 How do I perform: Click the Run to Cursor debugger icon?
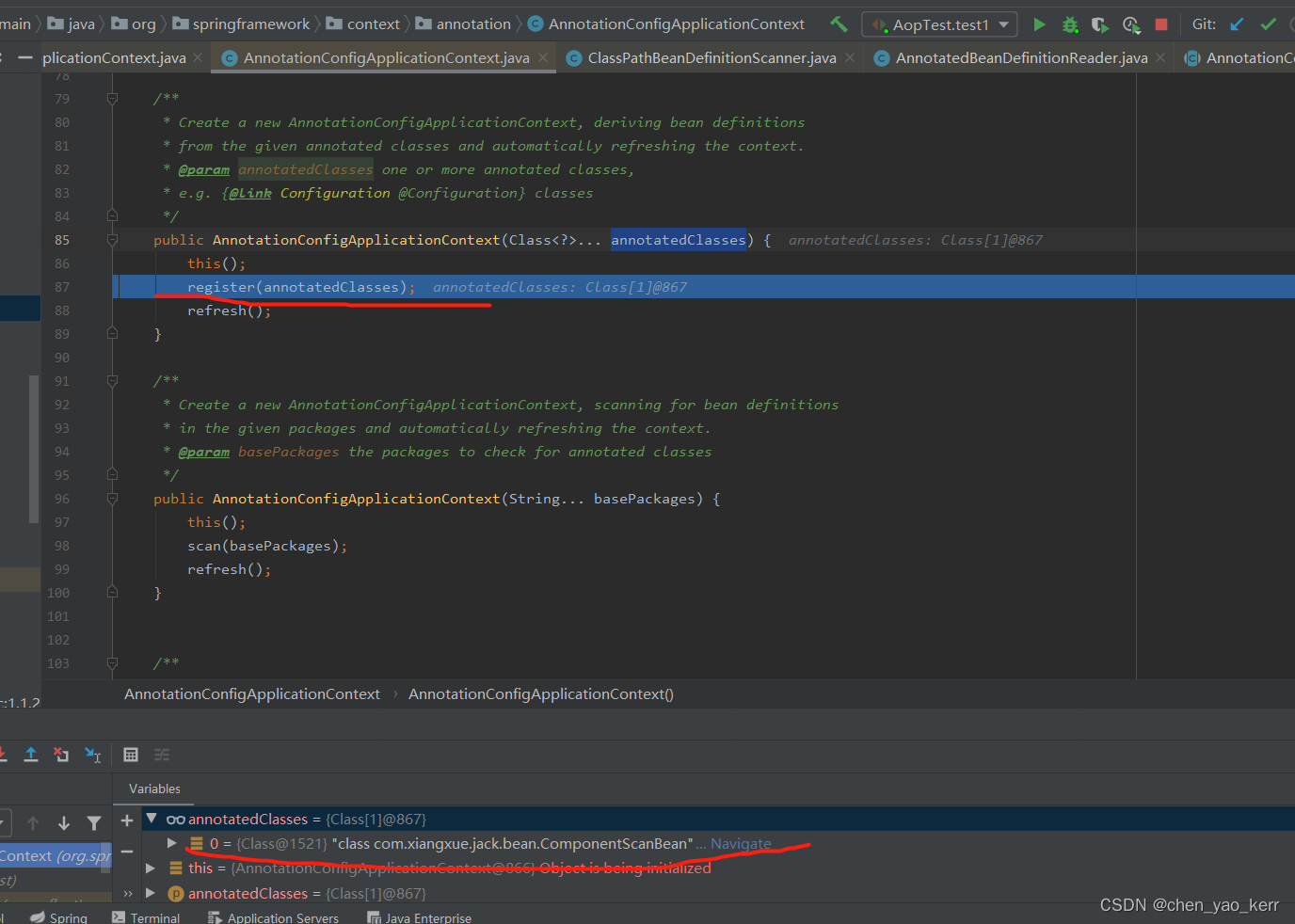coord(93,755)
